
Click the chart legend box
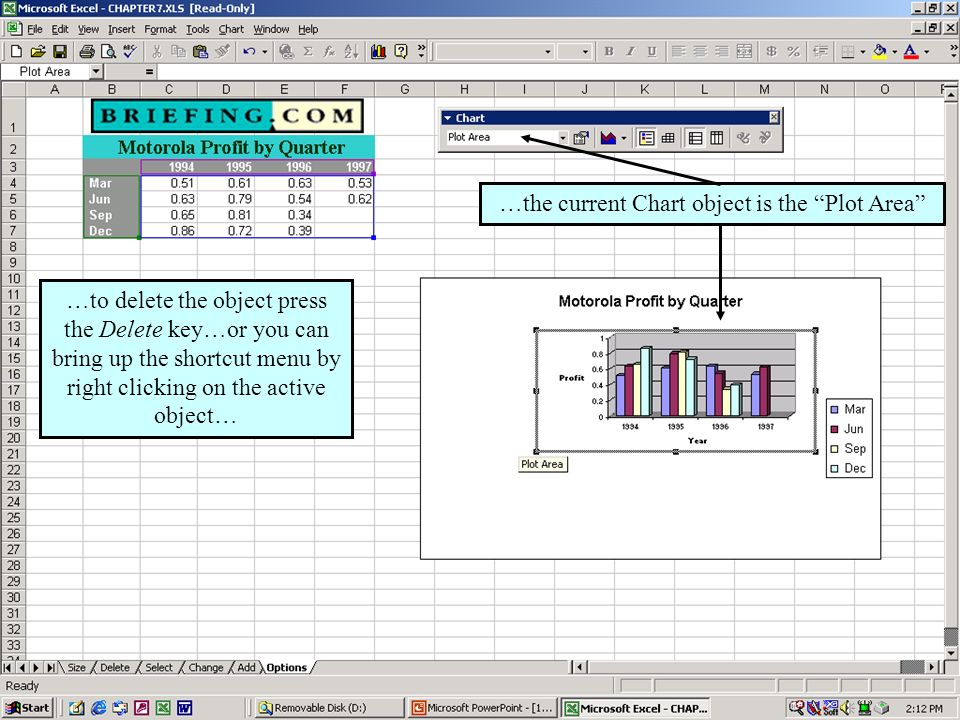[x=849, y=438]
